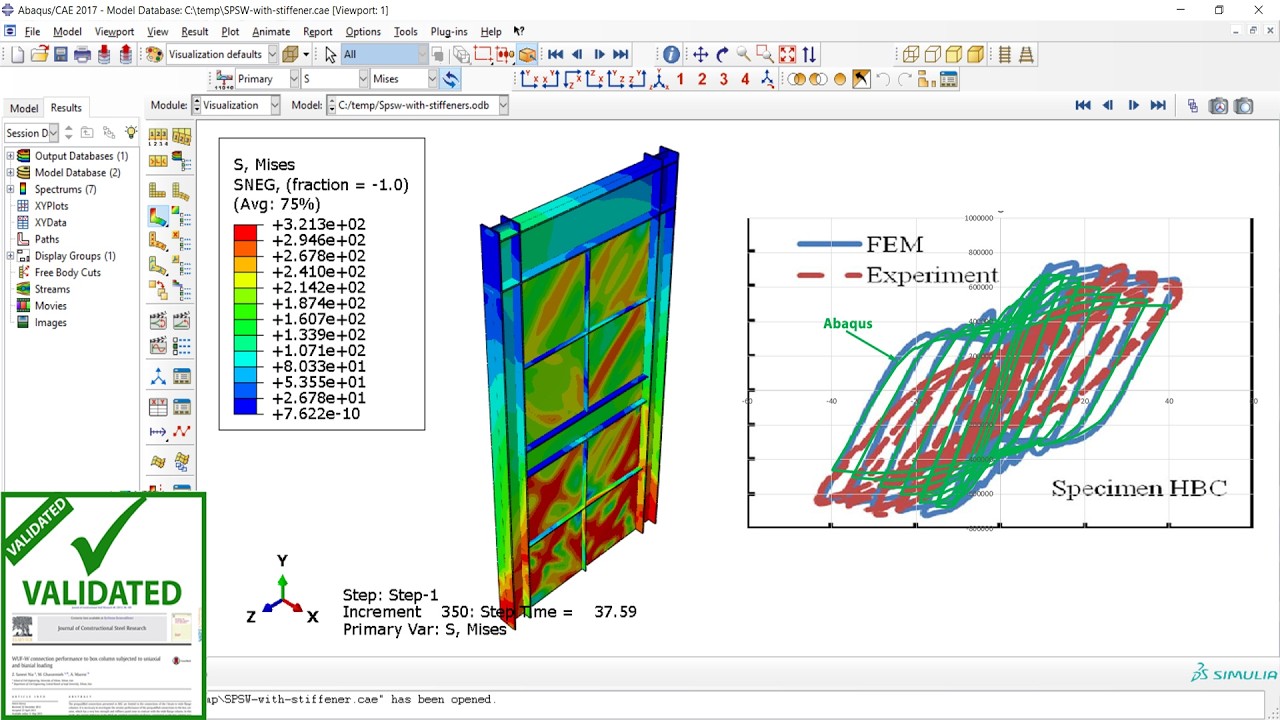This screenshot has width=1280, height=720.
Task: Click the first frame button in toolbar
Action: (555, 55)
